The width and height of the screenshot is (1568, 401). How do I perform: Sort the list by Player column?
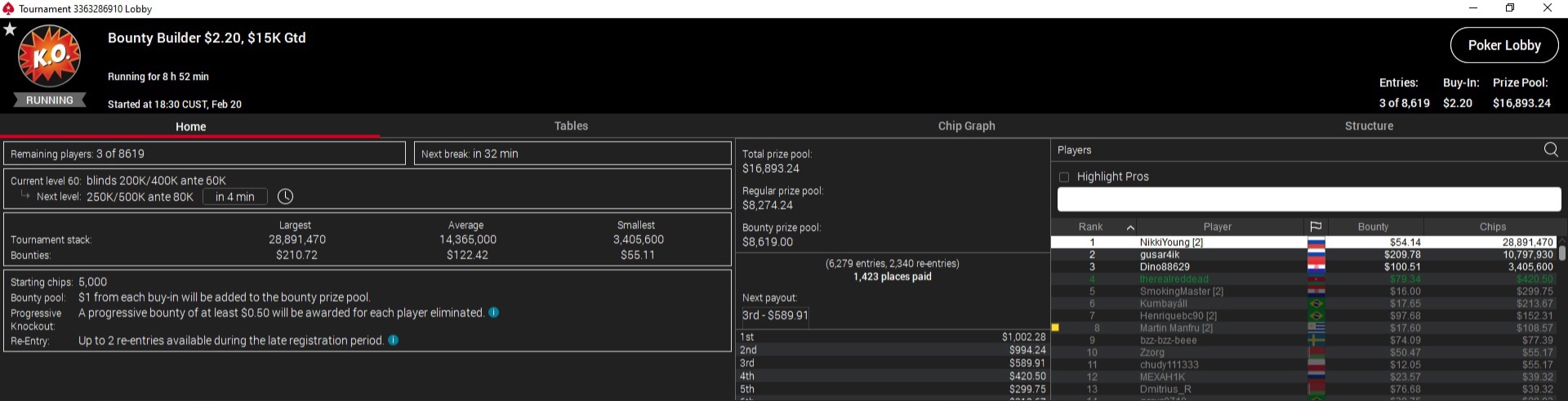(x=1217, y=227)
